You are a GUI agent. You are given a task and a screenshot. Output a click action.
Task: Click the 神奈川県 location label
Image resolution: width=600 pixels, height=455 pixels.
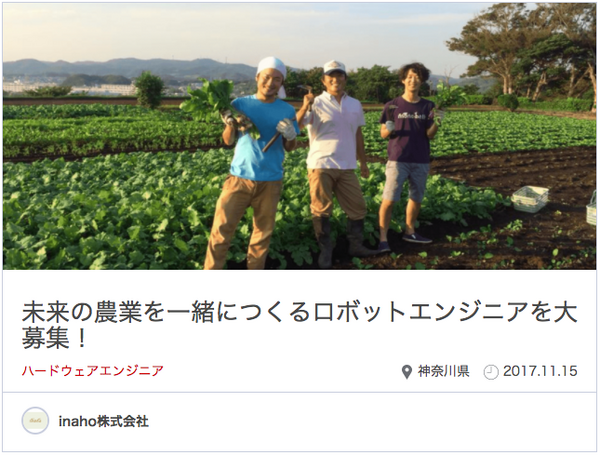pyautogui.click(x=443, y=372)
